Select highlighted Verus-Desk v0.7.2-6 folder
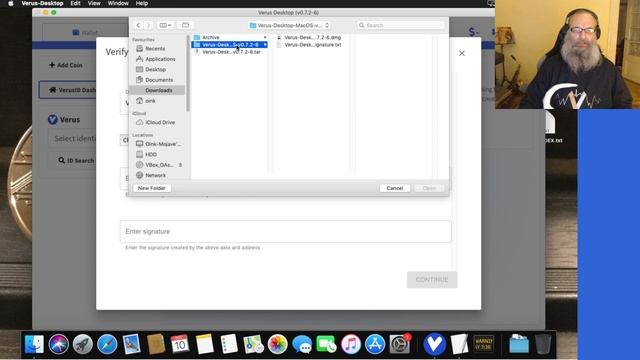The image size is (640, 360). (230, 45)
